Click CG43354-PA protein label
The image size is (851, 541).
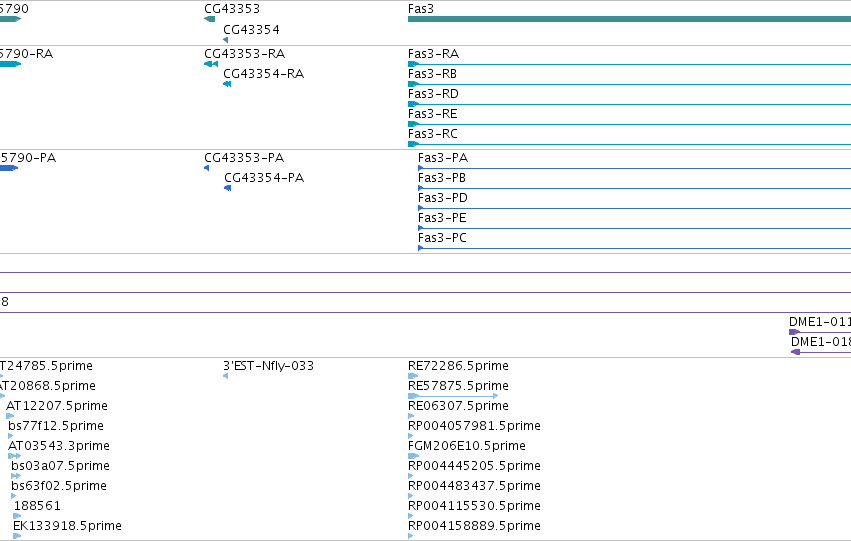pos(264,178)
